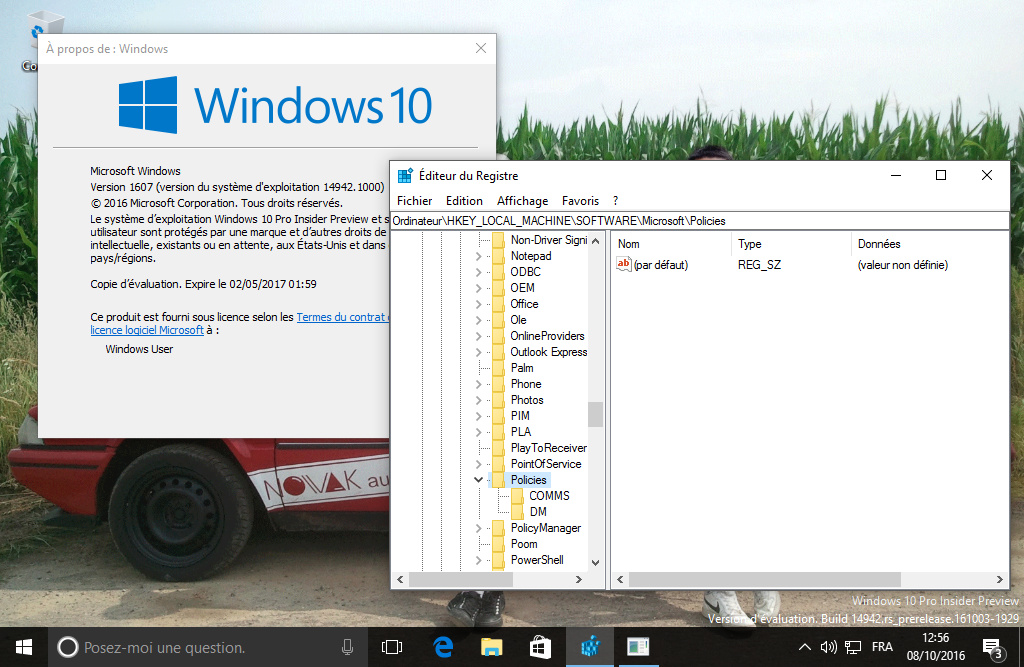Select the (par défaut) value name
Viewport: 1024px width, 667px height.
661,265
